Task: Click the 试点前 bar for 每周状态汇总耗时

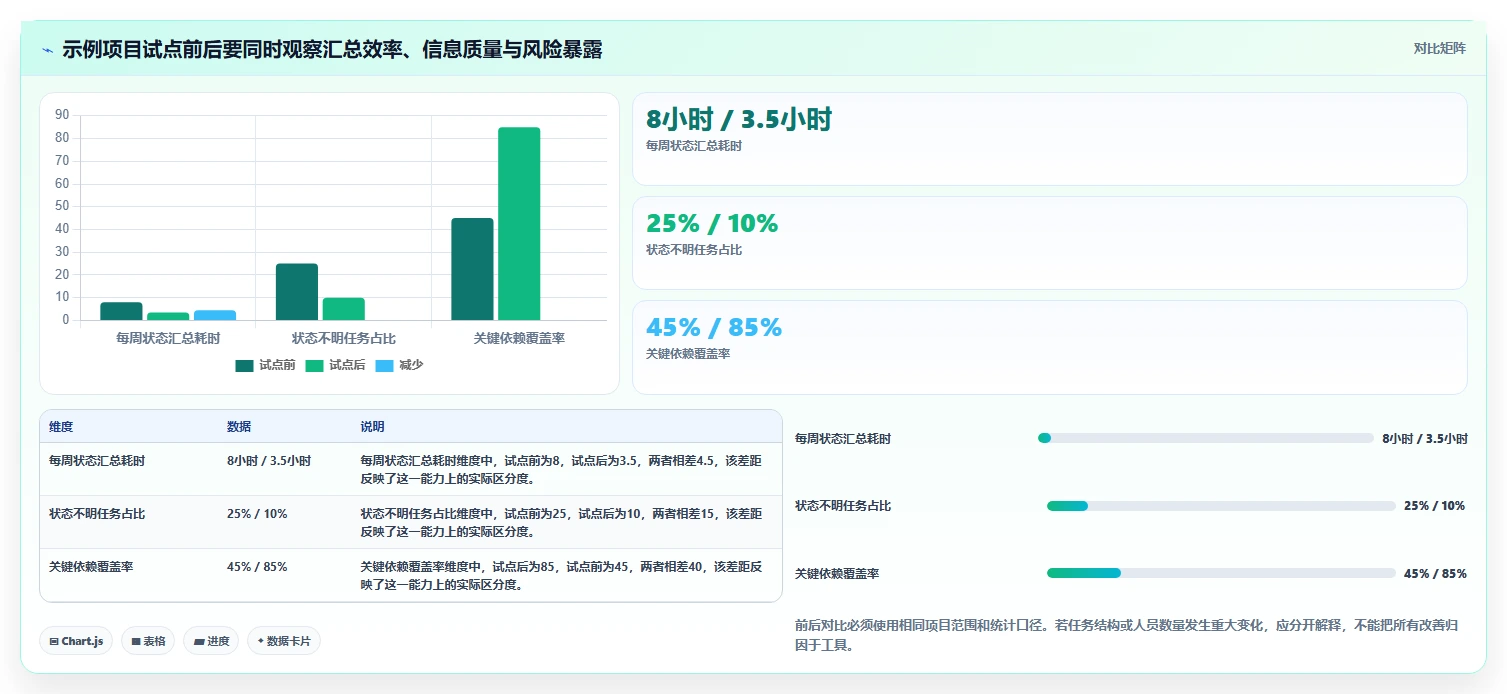Action: click(121, 311)
